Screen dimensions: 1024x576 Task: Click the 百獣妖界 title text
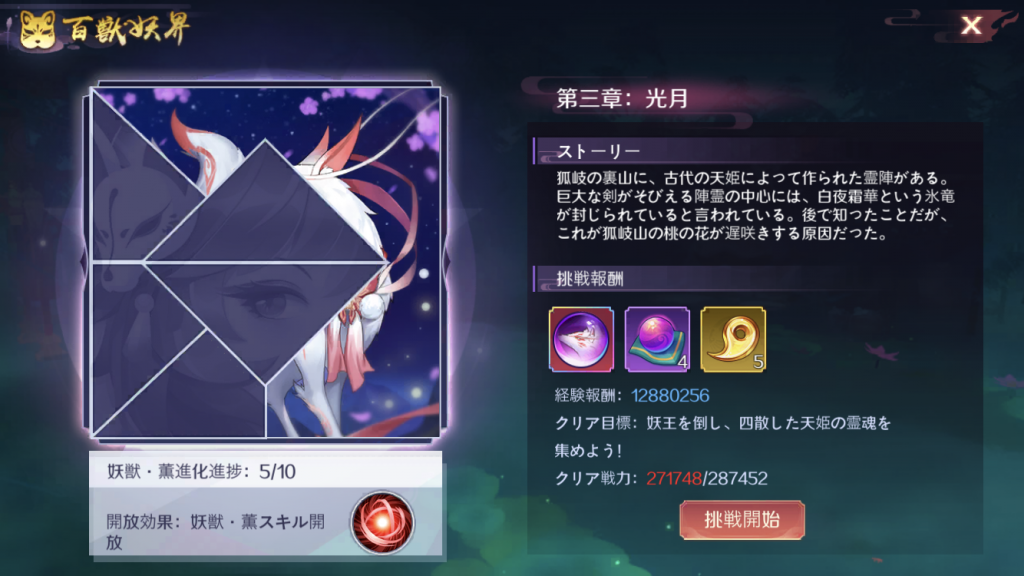pos(126,29)
